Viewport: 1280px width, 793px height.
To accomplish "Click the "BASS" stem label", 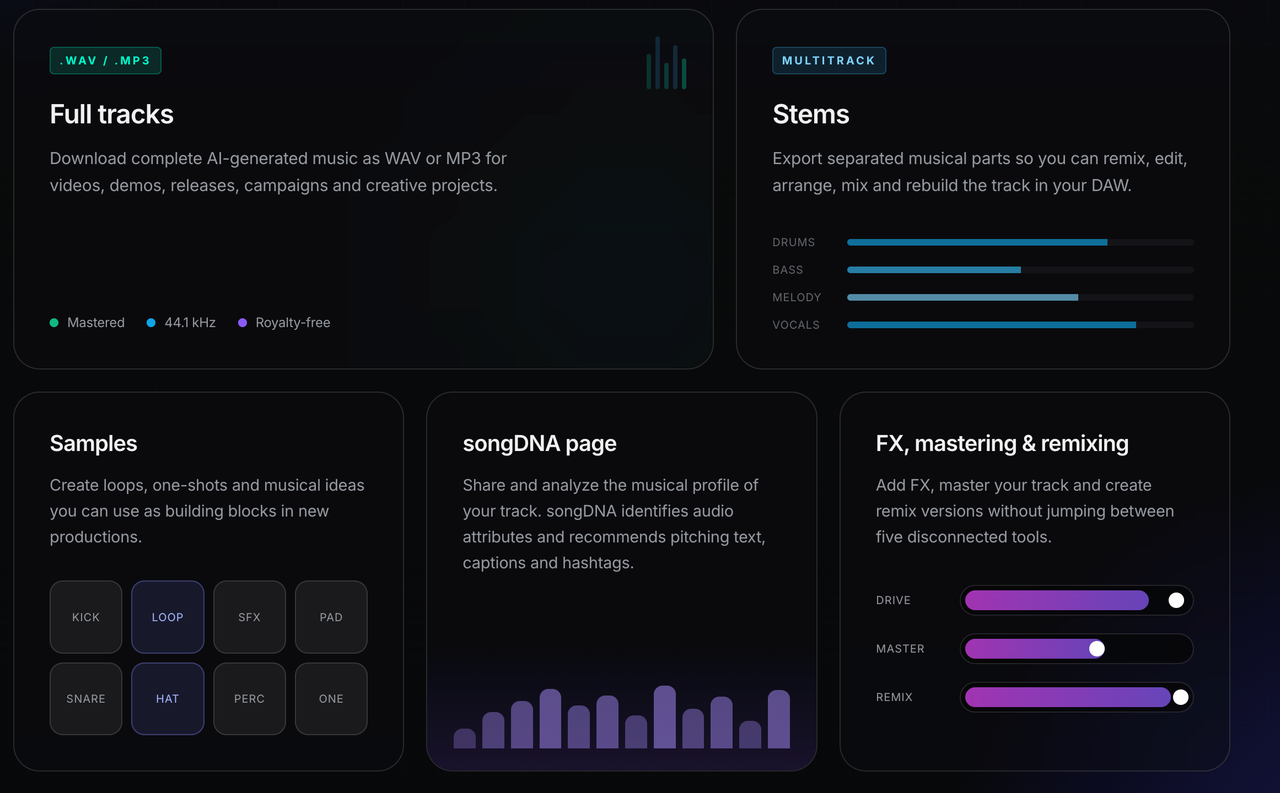I will coord(788,270).
